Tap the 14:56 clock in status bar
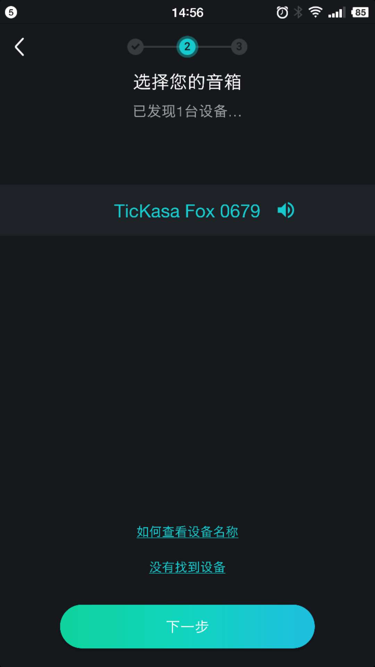This screenshot has width=375, height=667. 188,13
